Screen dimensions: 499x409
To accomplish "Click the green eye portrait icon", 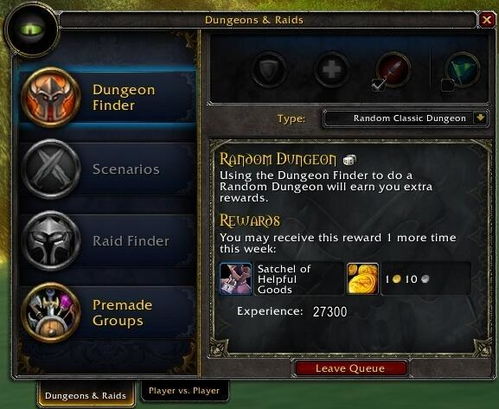I will click(32, 30).
